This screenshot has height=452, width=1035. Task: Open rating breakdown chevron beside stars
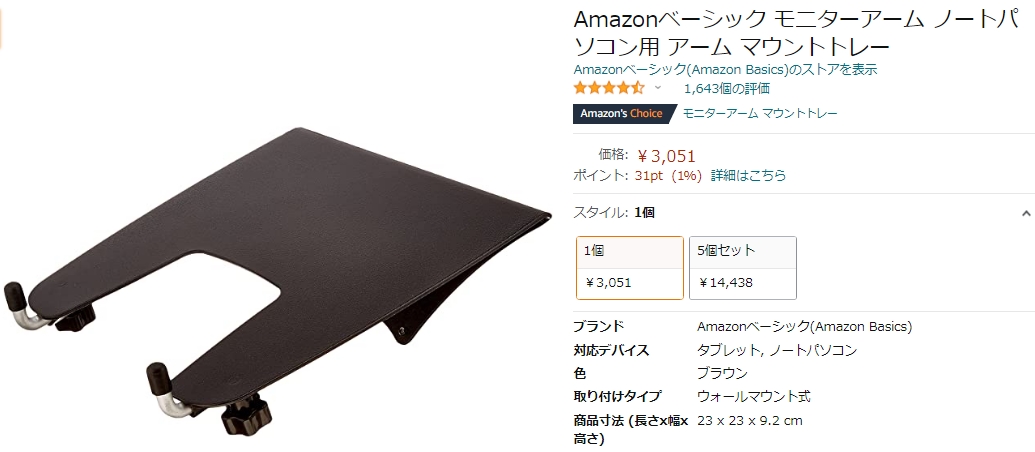[657, 87]
